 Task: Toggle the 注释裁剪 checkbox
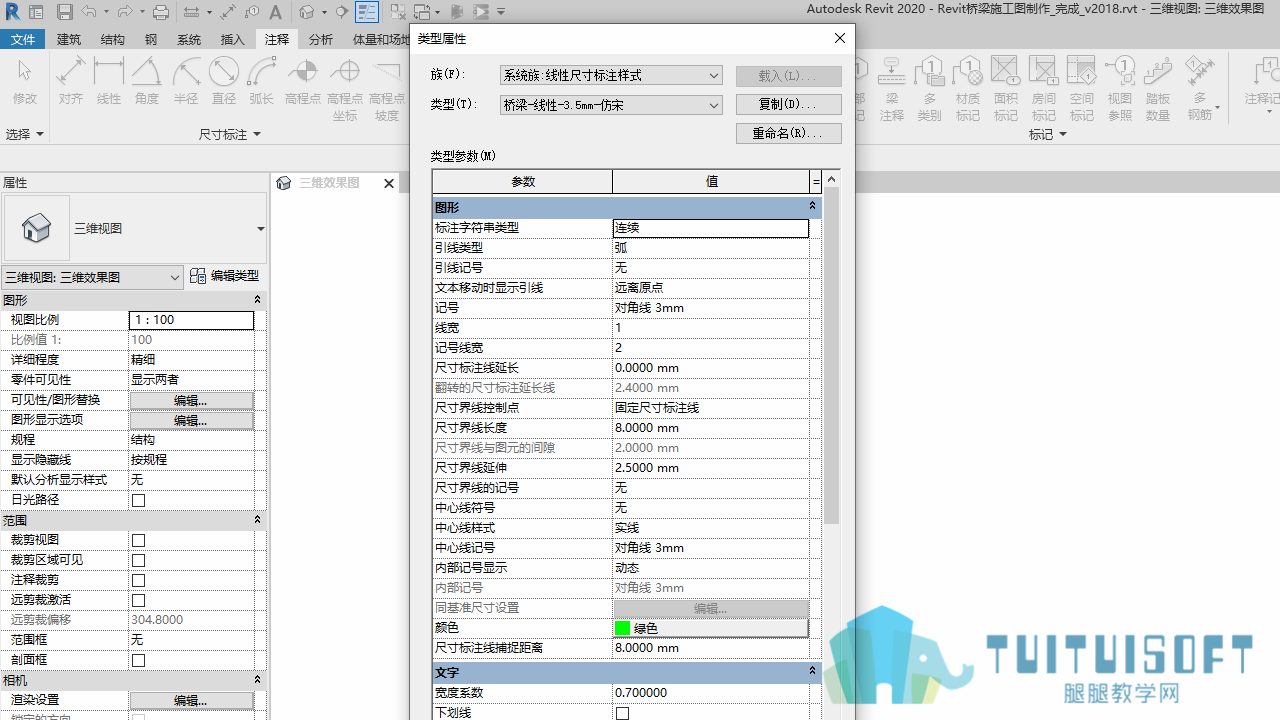pos(138,580)
